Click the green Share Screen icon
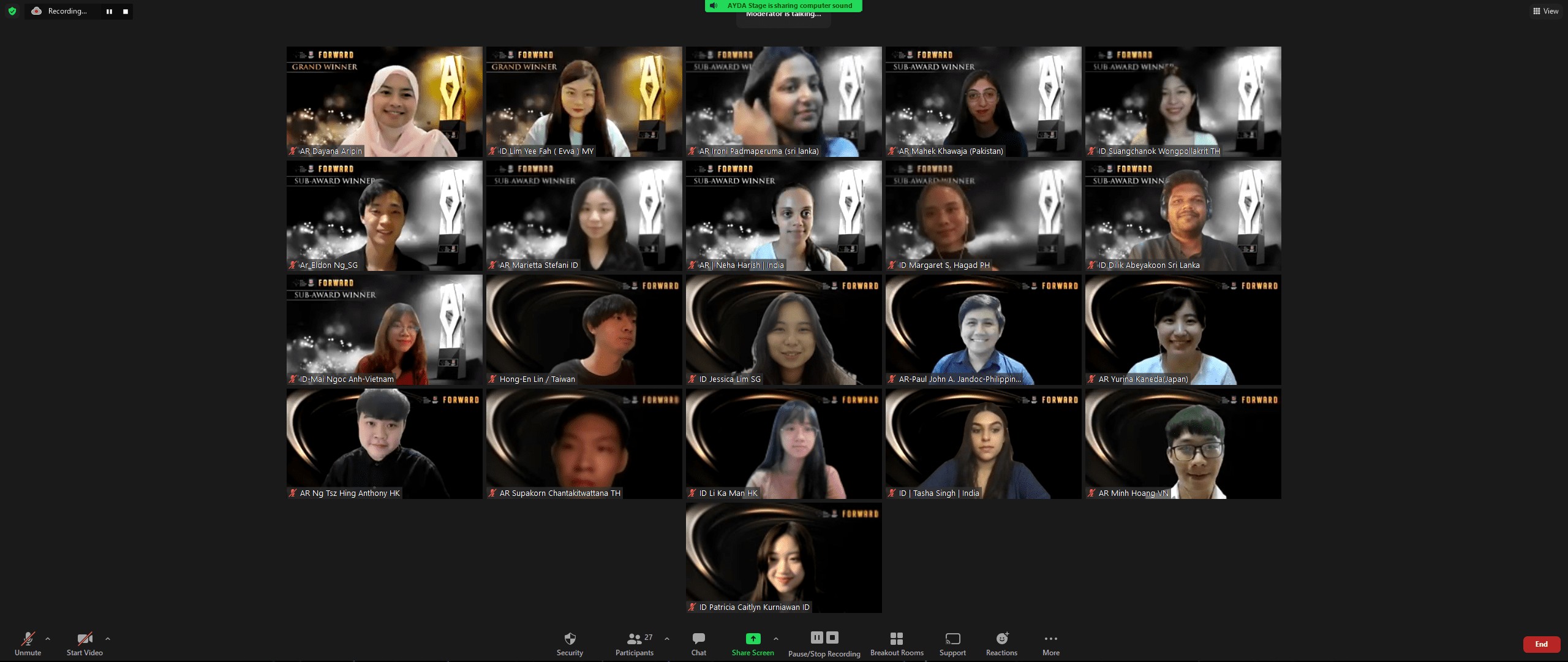 (x=753, y=639)
